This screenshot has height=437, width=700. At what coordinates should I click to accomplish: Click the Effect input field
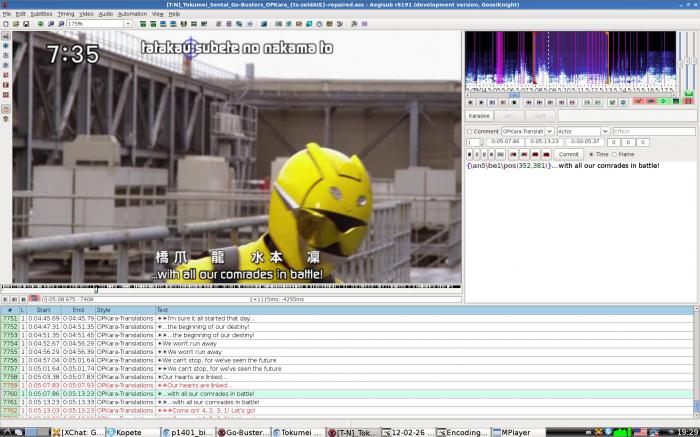pyautogui.click(x=654, y=131)
